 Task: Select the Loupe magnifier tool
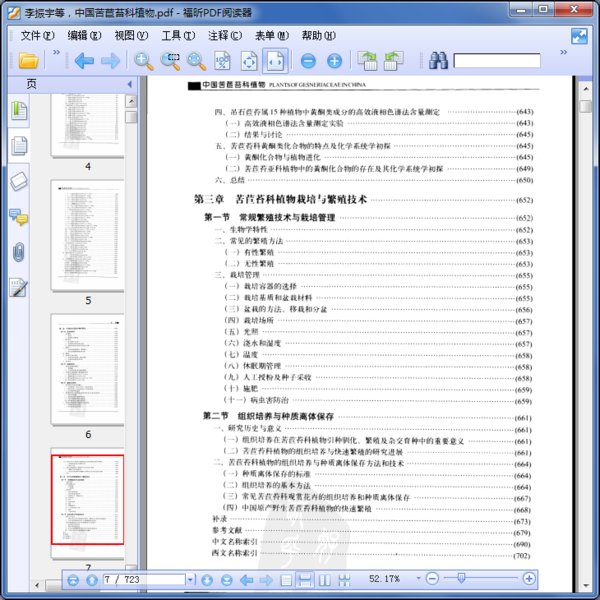pos(196,61)
